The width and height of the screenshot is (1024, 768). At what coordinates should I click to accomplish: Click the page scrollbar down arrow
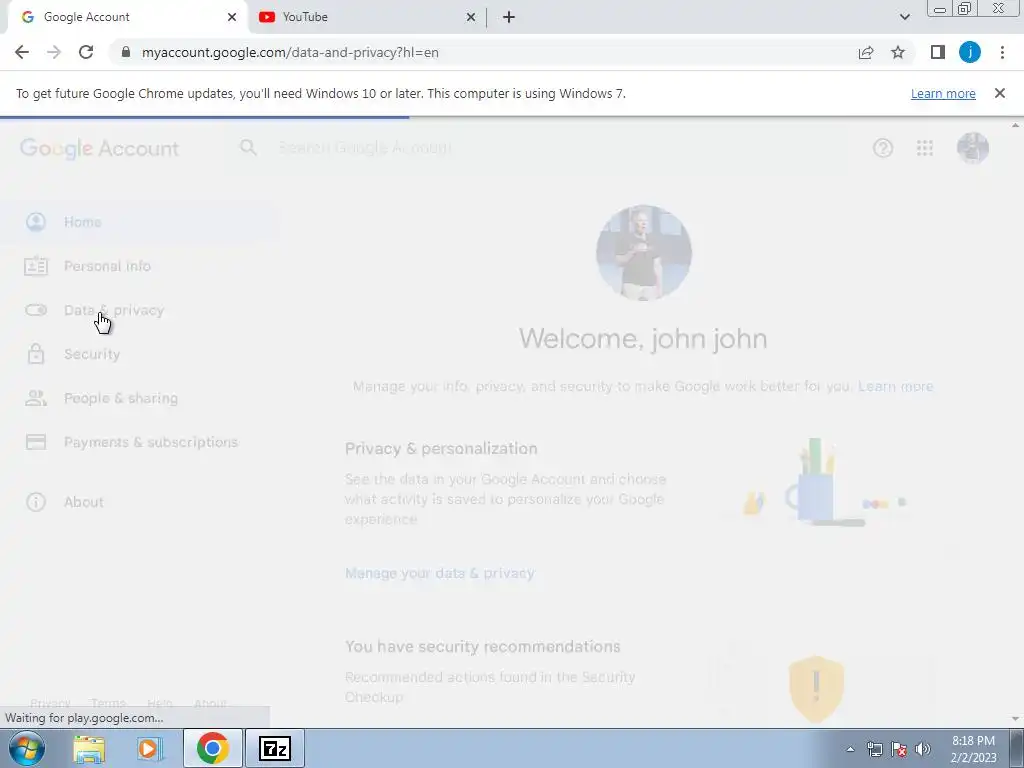point(1016,719)
